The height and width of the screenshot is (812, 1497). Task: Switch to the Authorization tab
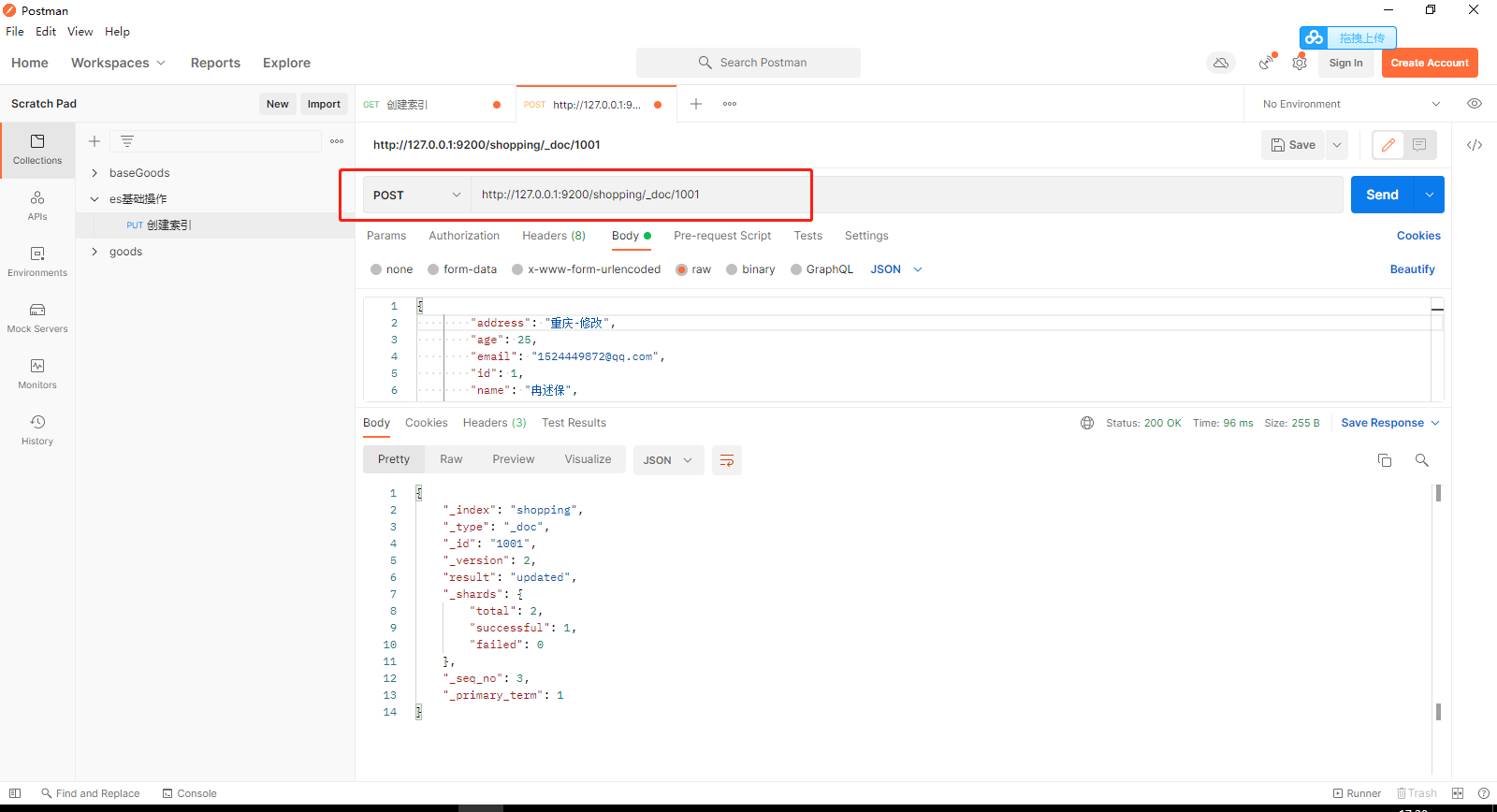[464, 236]
